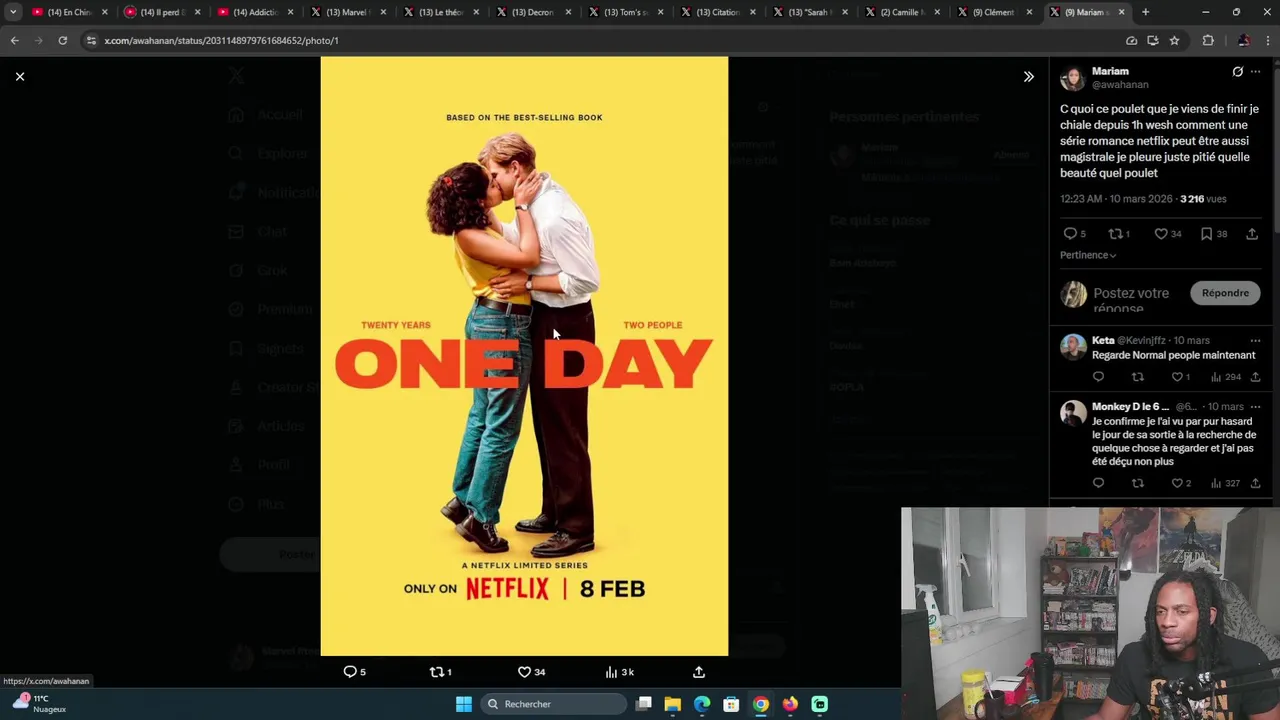Bookmark this page with the star icon
1280x720 pixels.
[1174, 40]
